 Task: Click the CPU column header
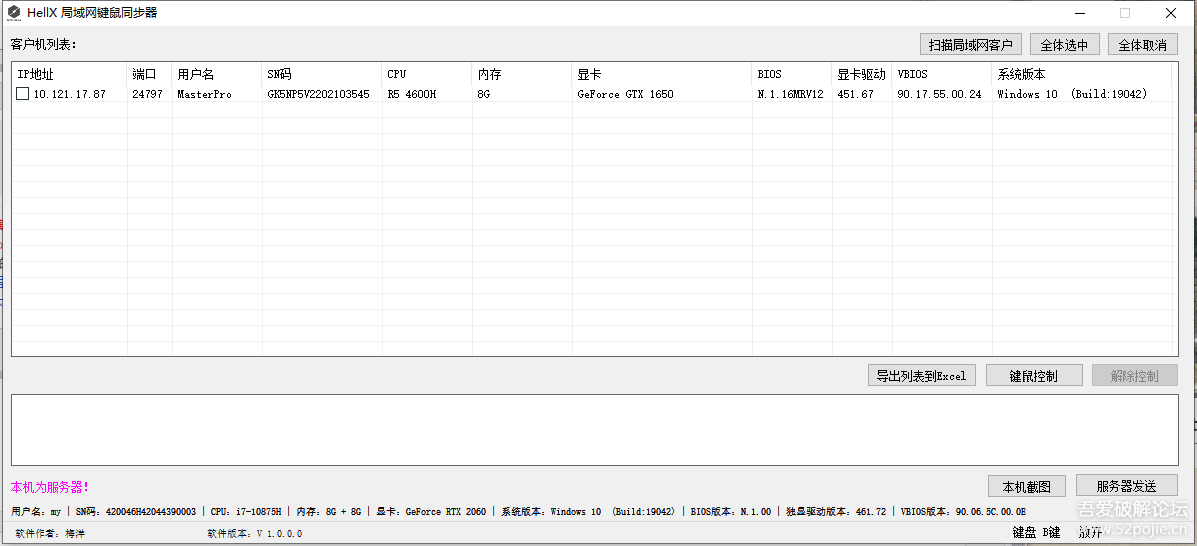[x=427, y=74]
